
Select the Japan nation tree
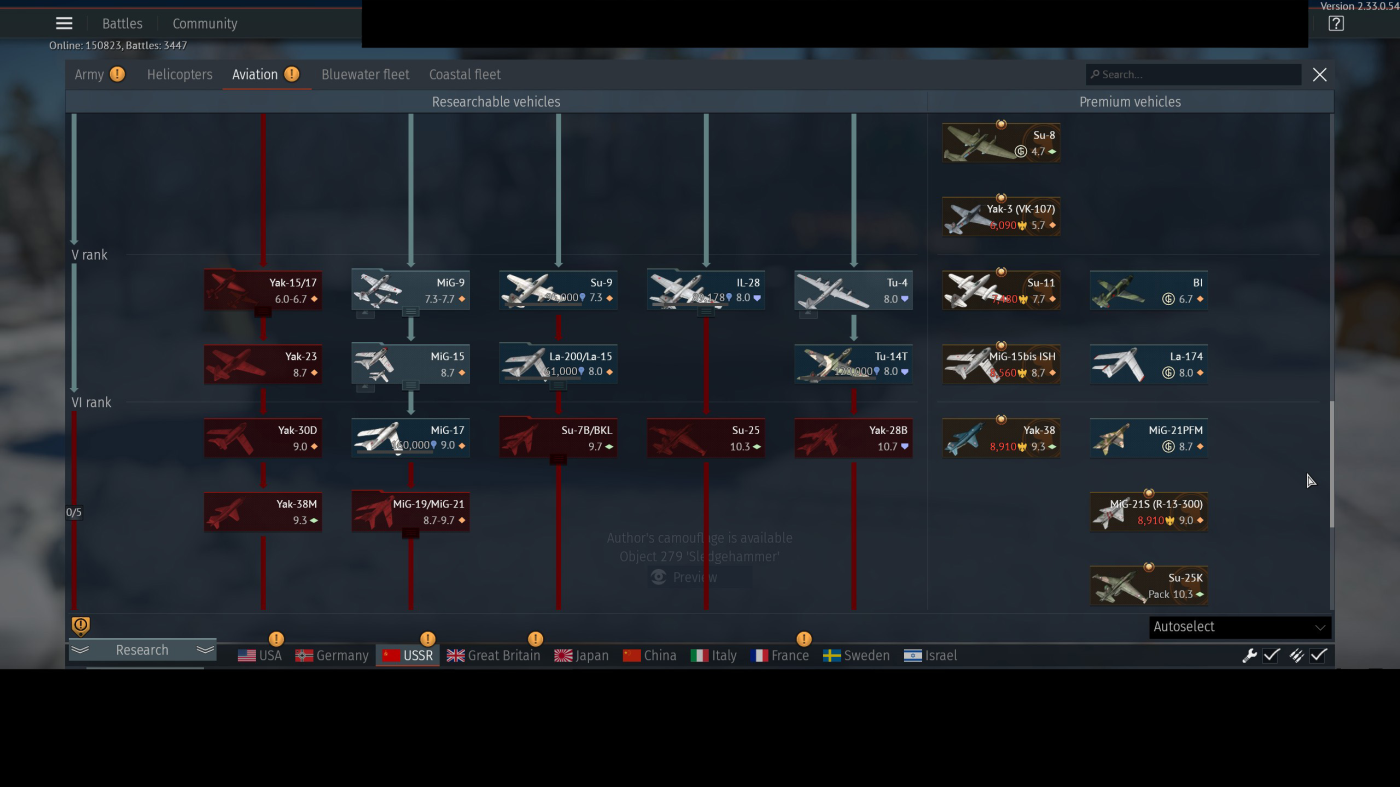click(581, 656)
